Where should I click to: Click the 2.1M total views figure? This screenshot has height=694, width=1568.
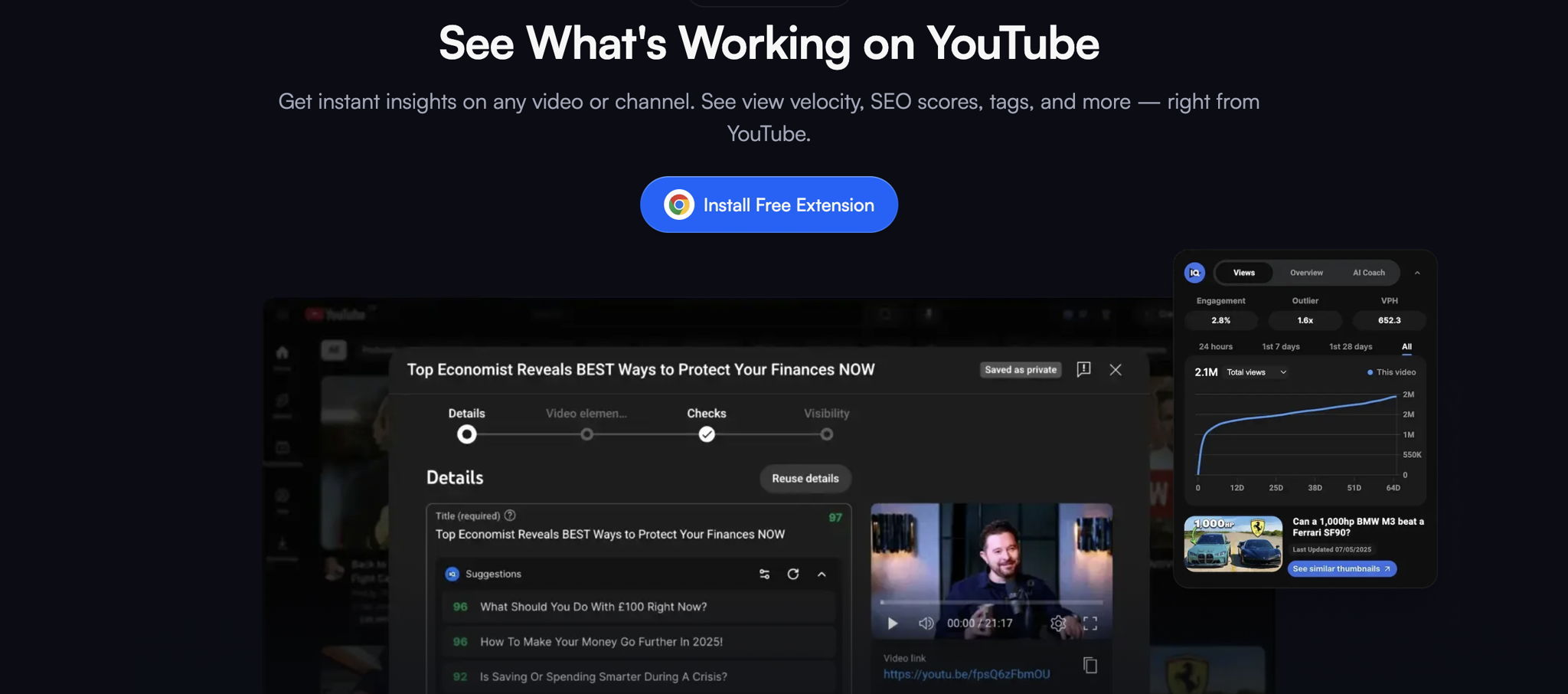tap(1206, 372)
